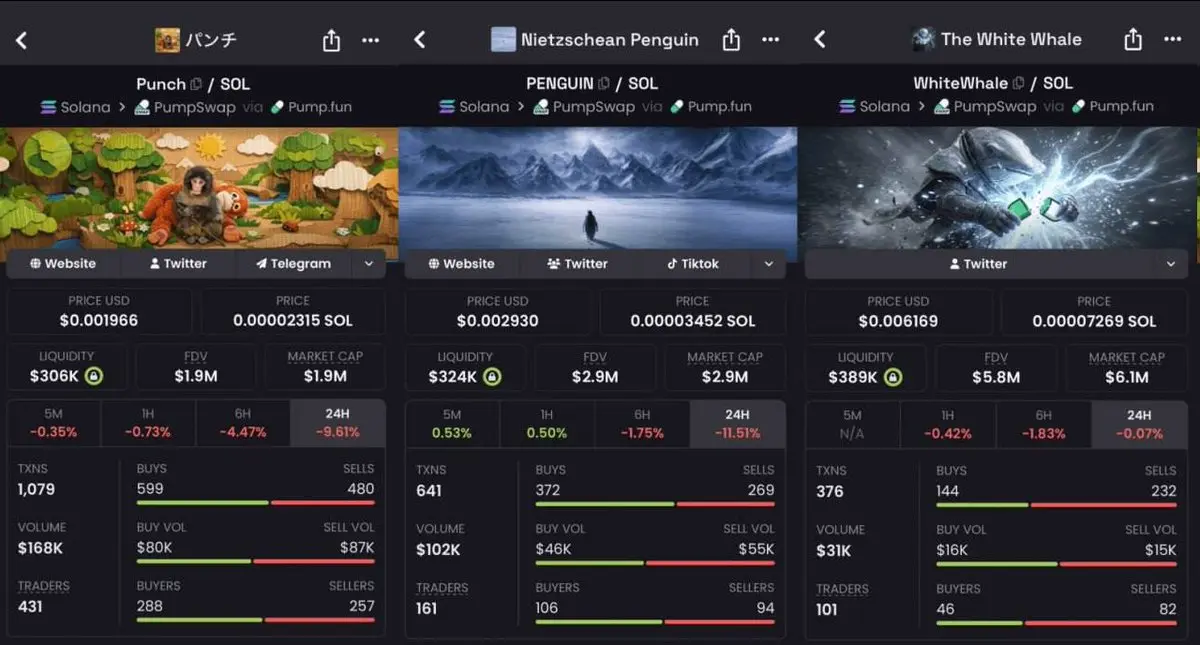Viewport: 1200px width, 645px height.
Task: Click the PENGUIN sell volume $55K
Action: [x=756, y=548]
